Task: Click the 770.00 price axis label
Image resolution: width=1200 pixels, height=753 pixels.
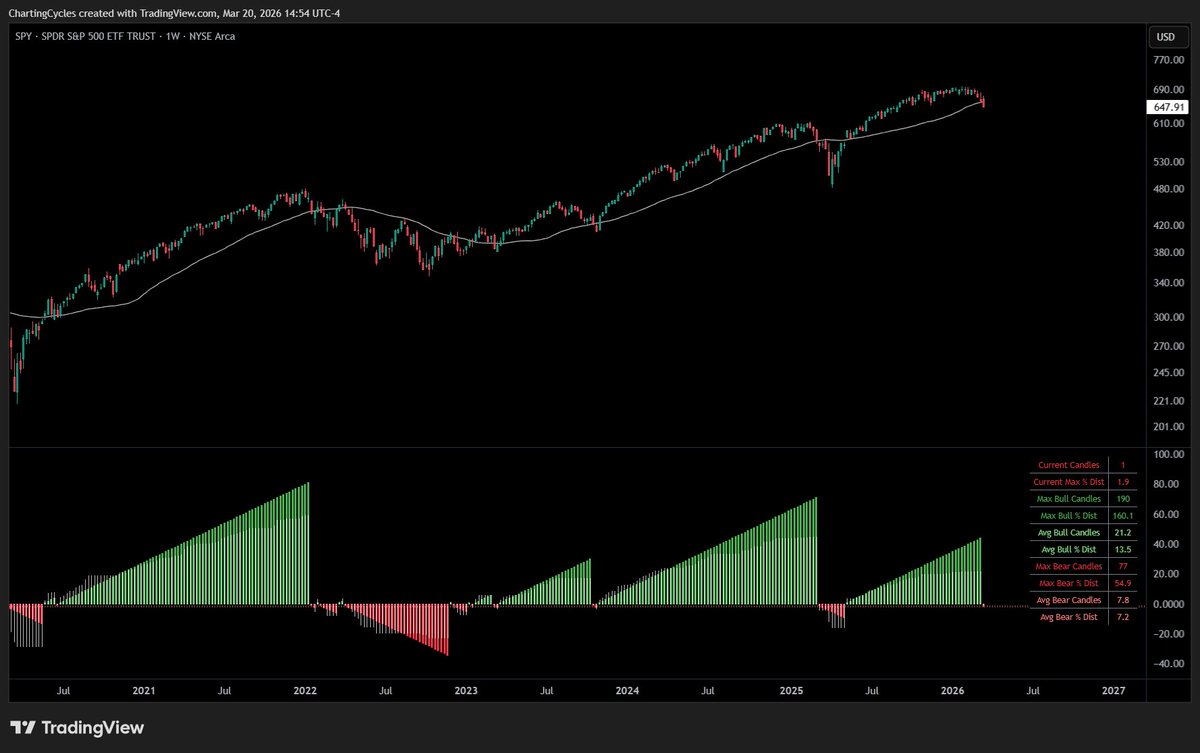Action: (1168, 60)
